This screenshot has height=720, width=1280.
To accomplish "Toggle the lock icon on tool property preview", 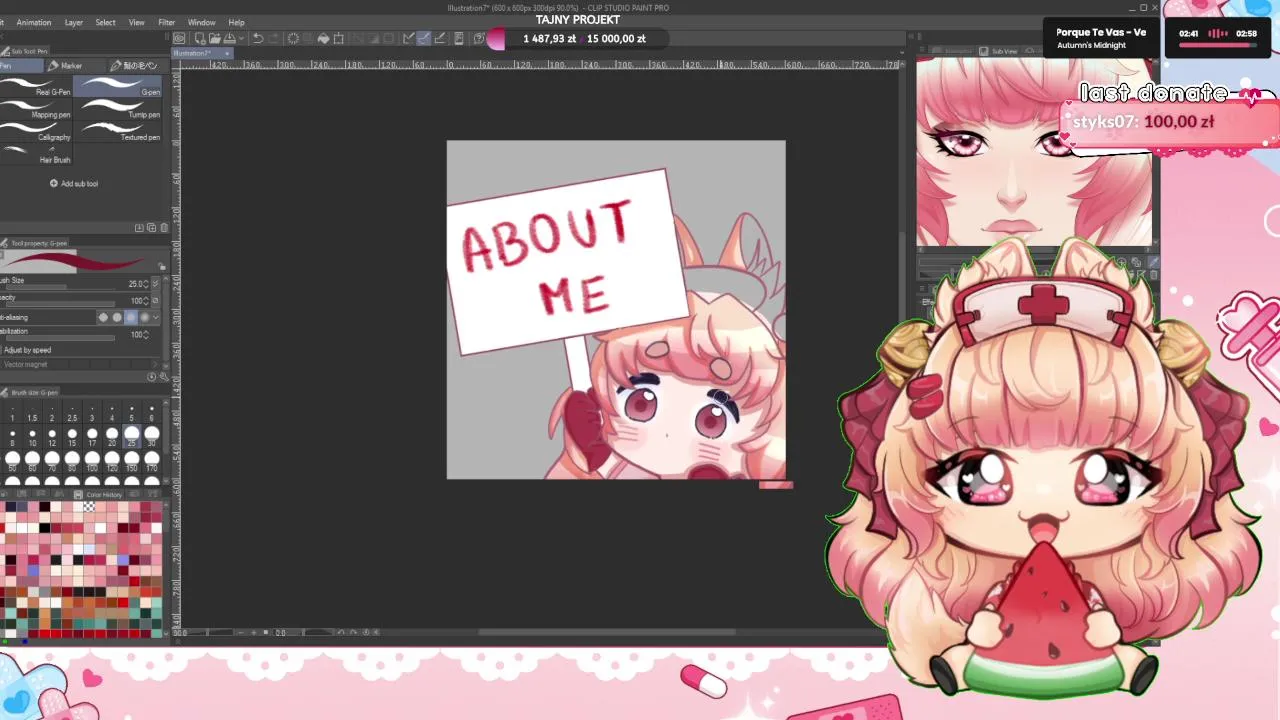I will click(162, 266).
